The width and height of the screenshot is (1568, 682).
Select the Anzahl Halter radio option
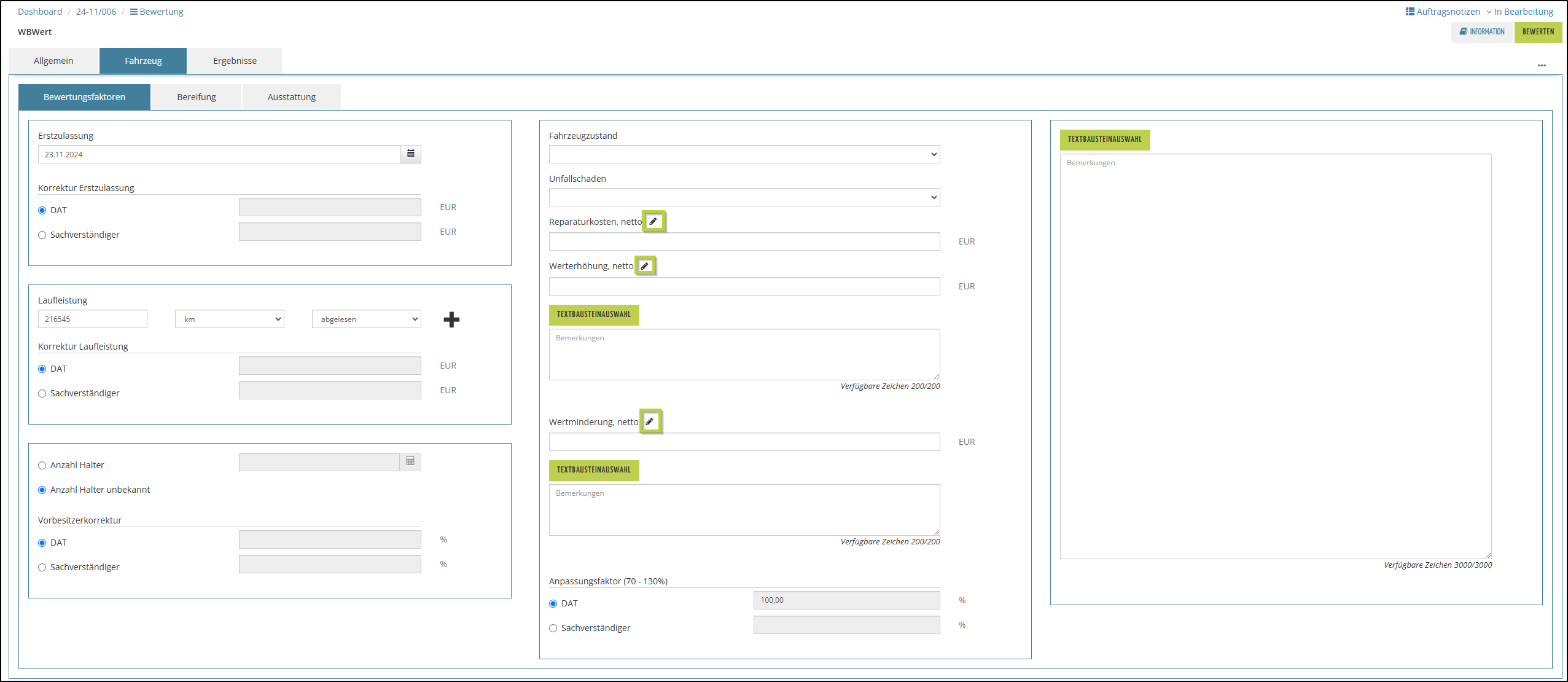(x=42, y=465)
